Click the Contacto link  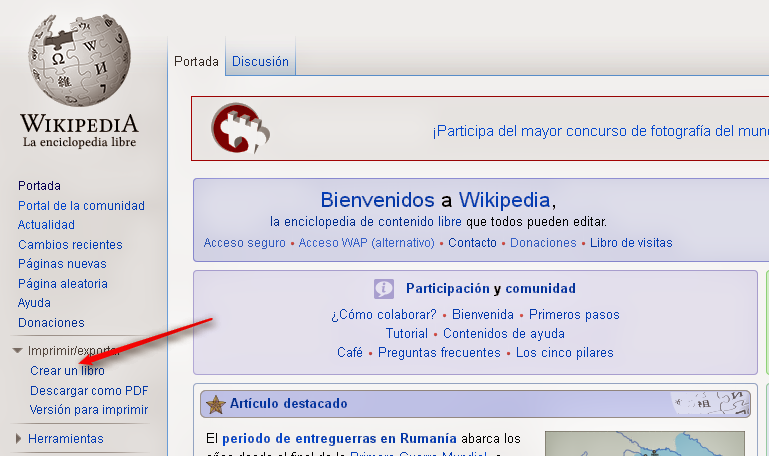472,243
